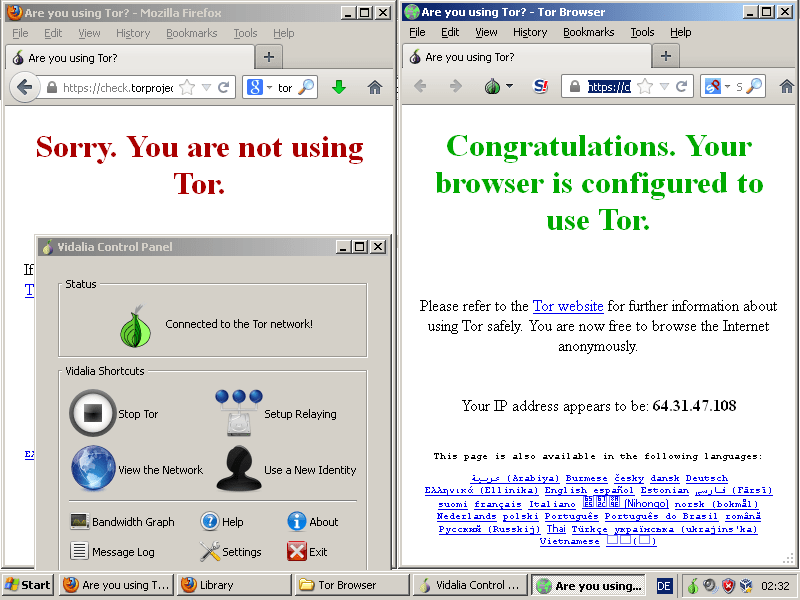Click Windows Start button
Screen dimensions: 800x600
coord(28,585)
